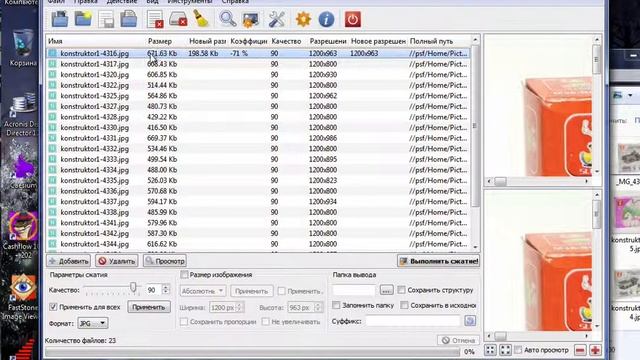Zoom in preview with red plus icon

tap(595, 350)
